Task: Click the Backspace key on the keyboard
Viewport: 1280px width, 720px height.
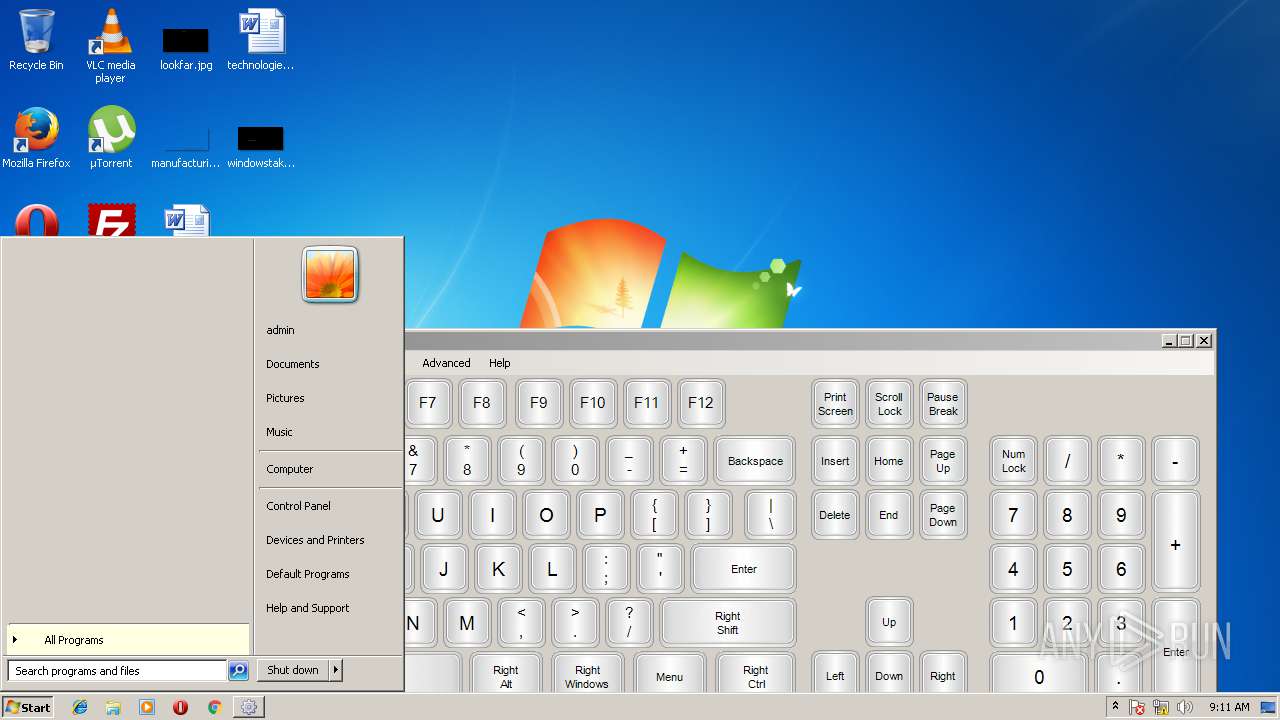Action: tap(755, 461)
